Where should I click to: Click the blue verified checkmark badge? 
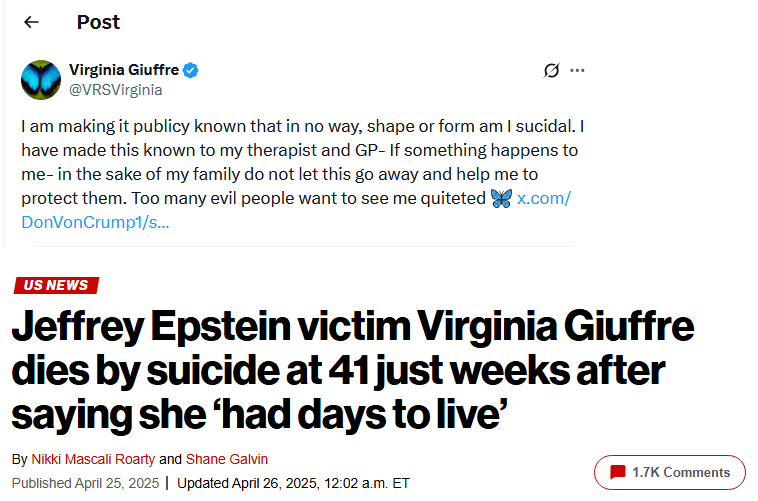pyautogui.click(x=190, y=70)
